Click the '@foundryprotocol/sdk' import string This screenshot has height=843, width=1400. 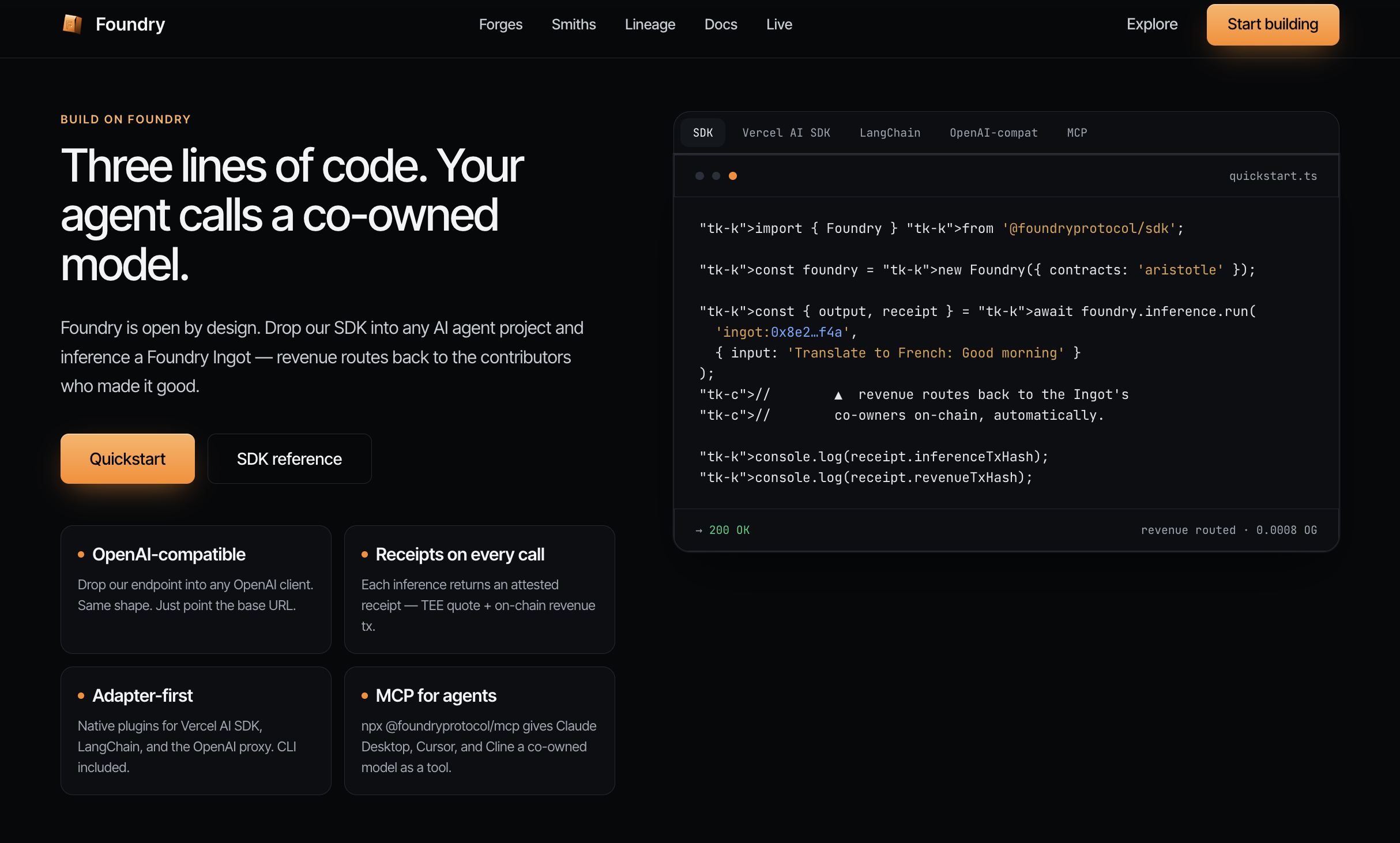pyautogui.click(x=1089, y=228)
